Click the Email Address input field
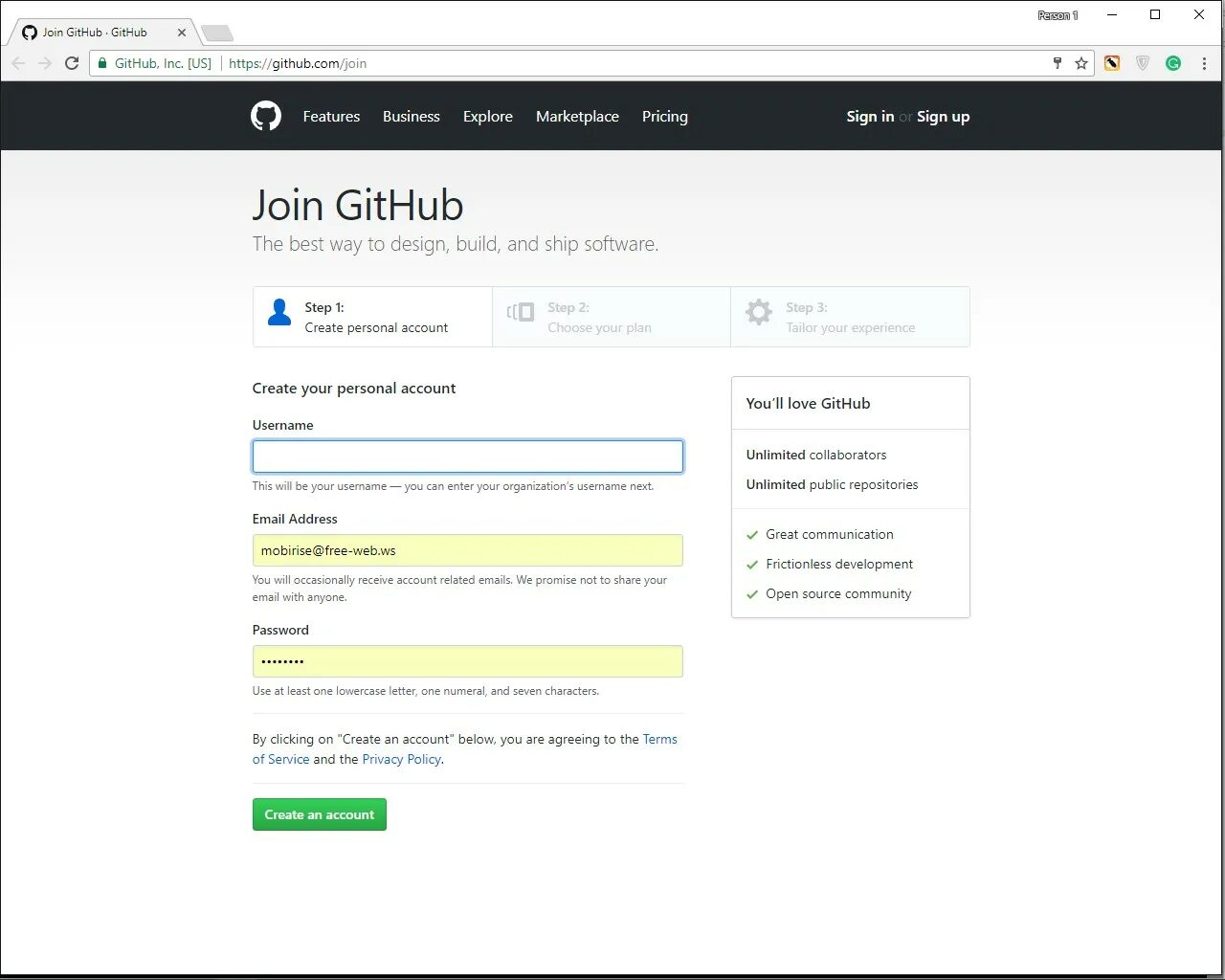Viewport: 1225px width, 980px height. [468, 550]
